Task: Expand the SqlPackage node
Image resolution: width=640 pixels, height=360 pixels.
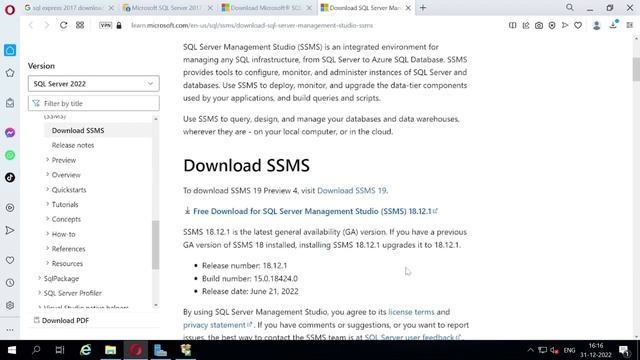Action: (40, 278)
